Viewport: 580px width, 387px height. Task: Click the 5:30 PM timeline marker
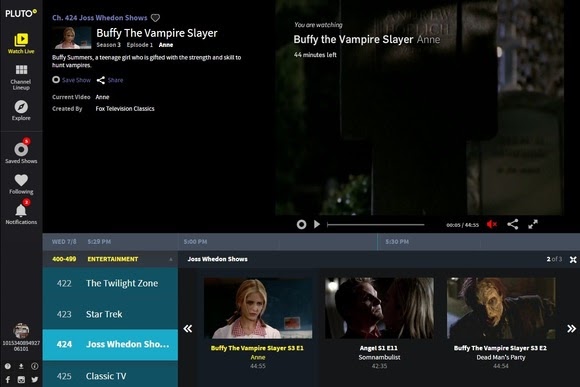point(397,242)
